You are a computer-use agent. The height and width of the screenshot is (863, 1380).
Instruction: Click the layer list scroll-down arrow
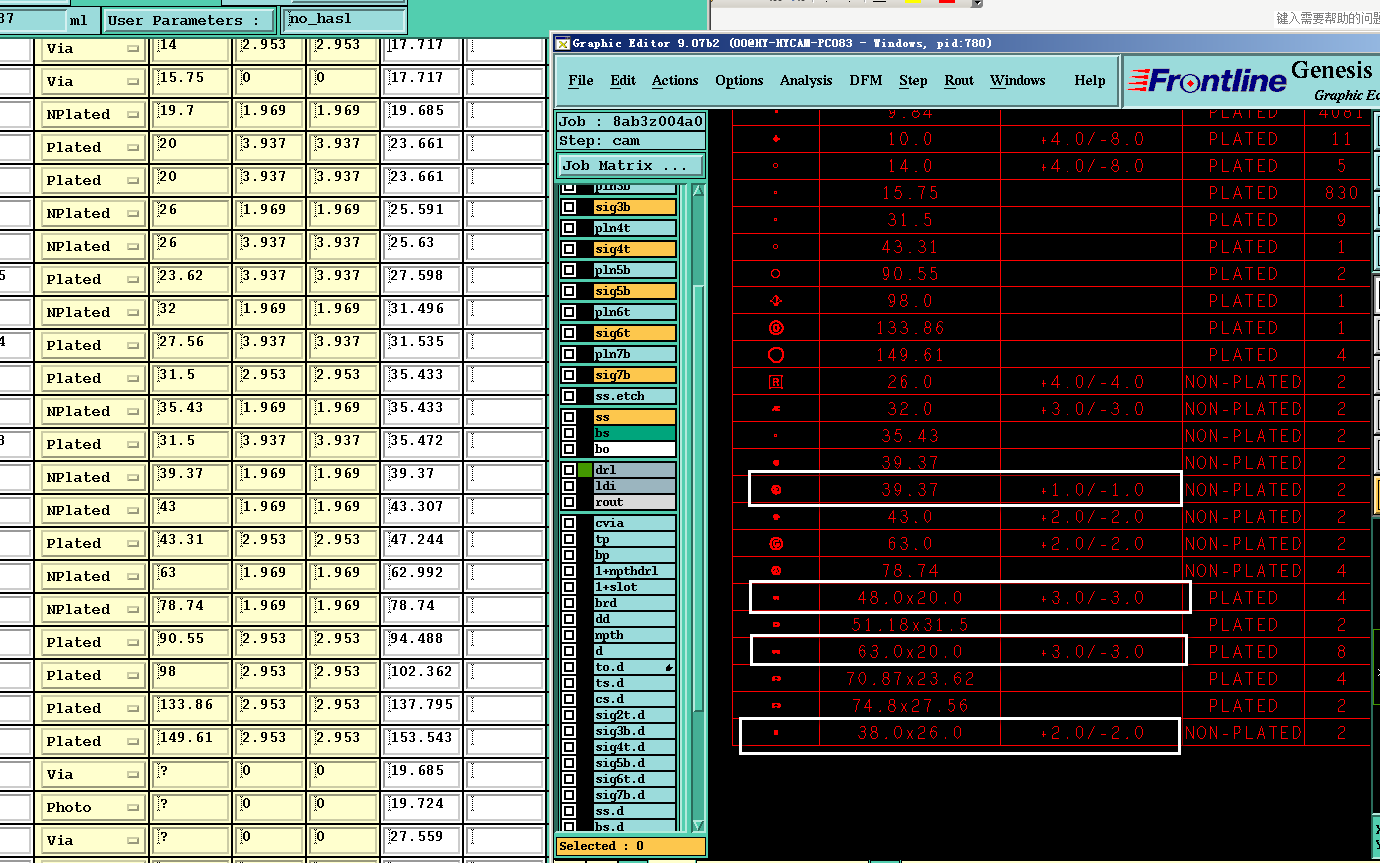[x=698, y=825]
